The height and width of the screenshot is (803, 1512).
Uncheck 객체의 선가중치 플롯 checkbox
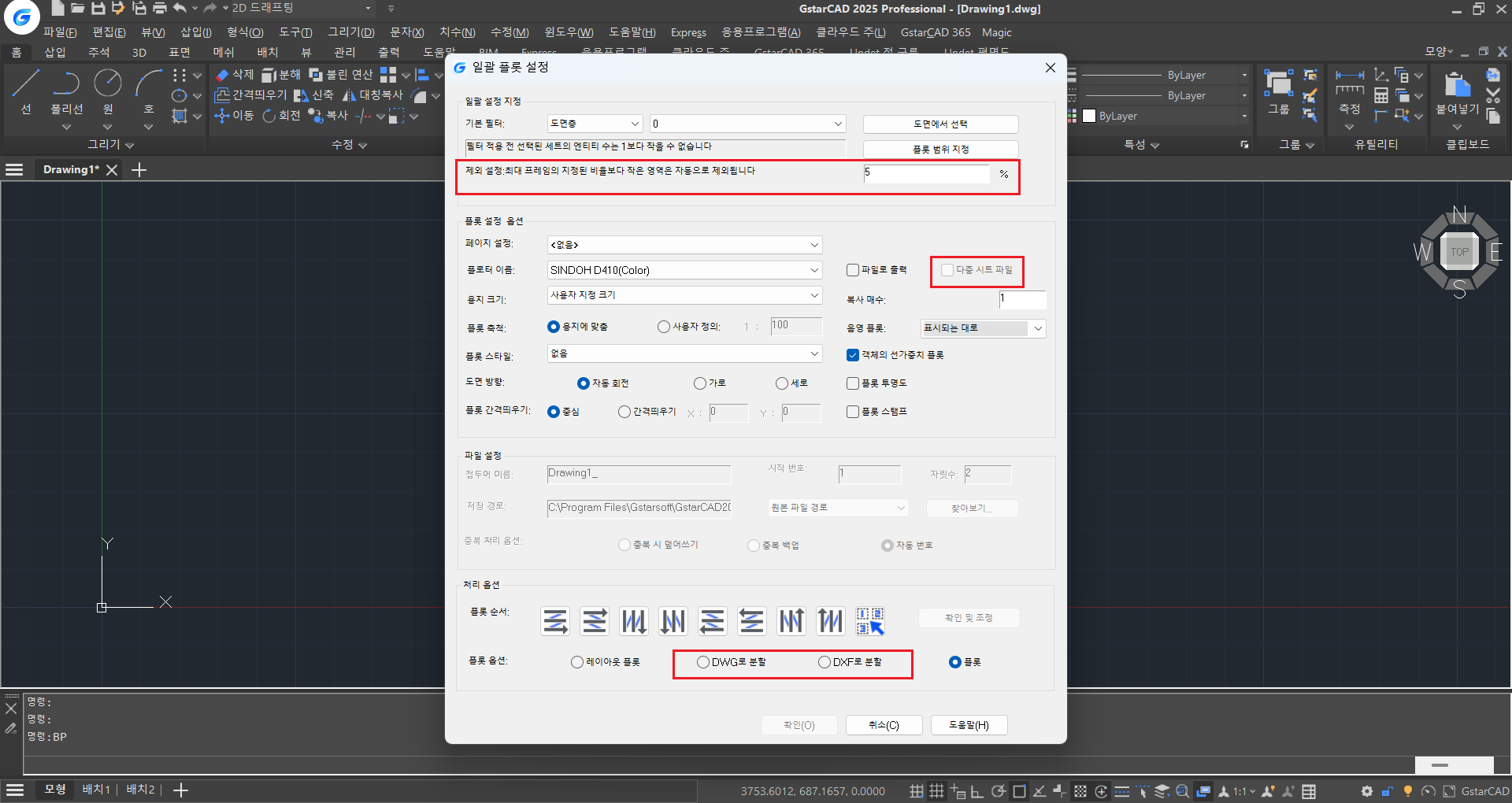[x=853, y=355]
